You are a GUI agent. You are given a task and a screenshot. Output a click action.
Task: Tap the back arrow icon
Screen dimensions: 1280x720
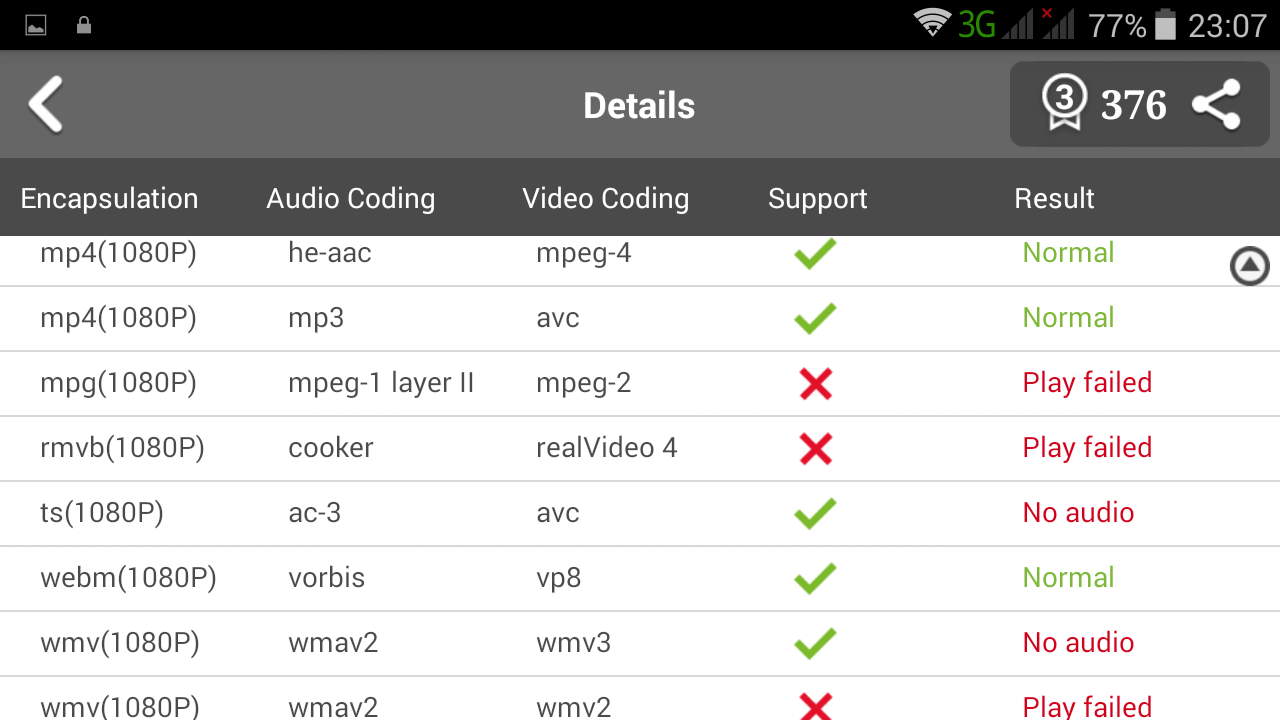coord(46,105)
